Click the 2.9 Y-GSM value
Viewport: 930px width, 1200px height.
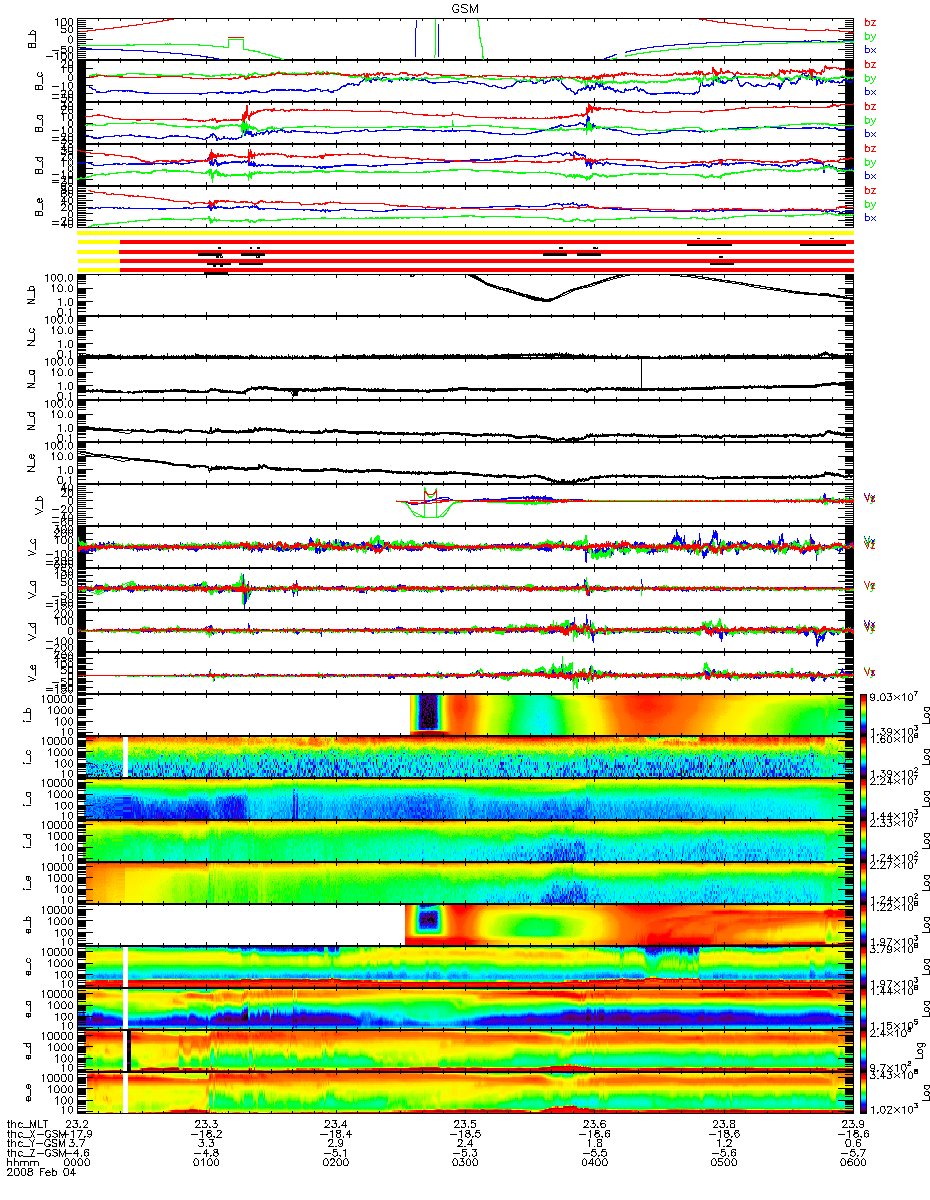(336, 1144)
